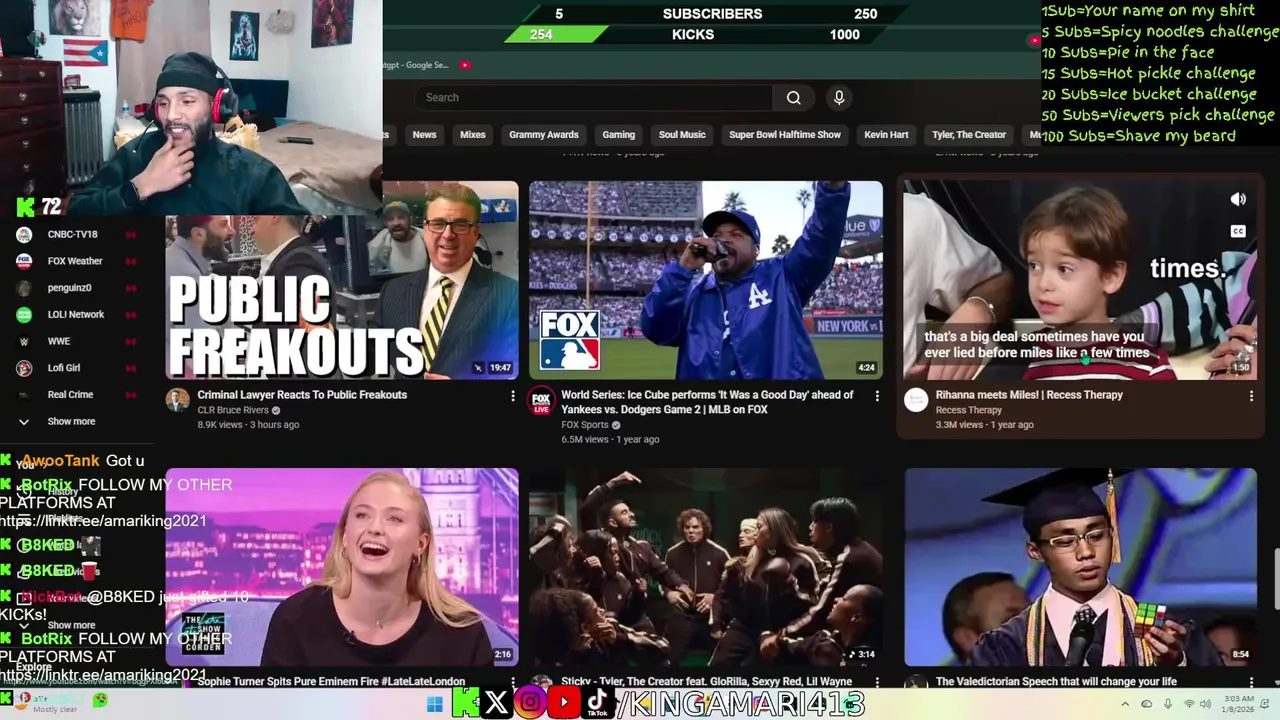Open the CLR Bruce Rivers channel name link
The image size is (1280, 720).
(x=233, y=410)
